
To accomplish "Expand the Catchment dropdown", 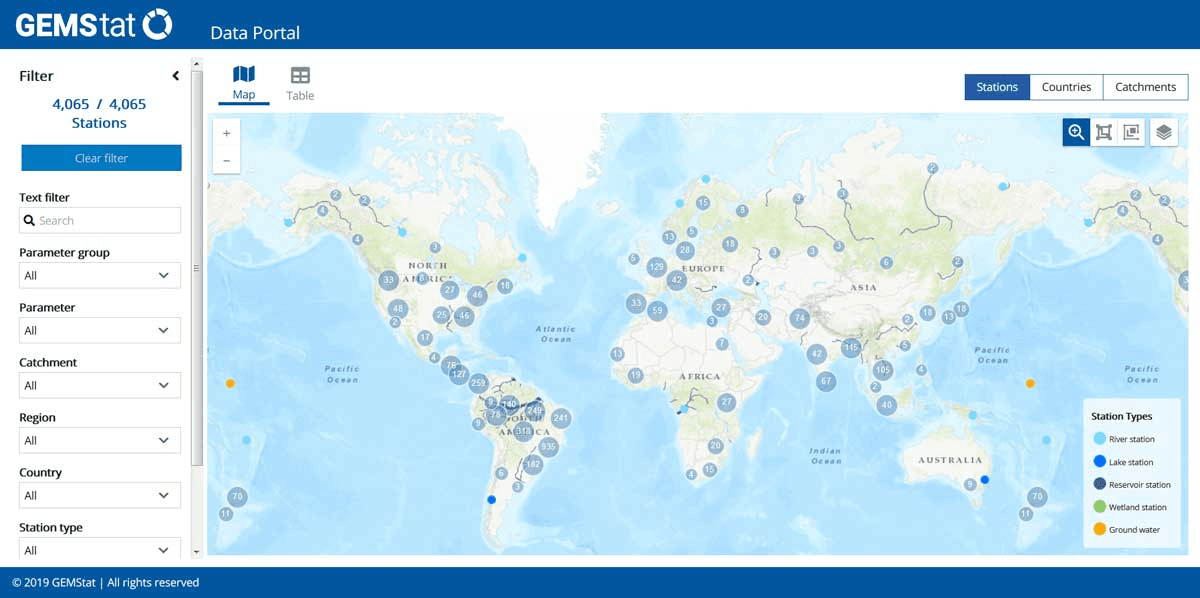I will [x=100, y=385].
